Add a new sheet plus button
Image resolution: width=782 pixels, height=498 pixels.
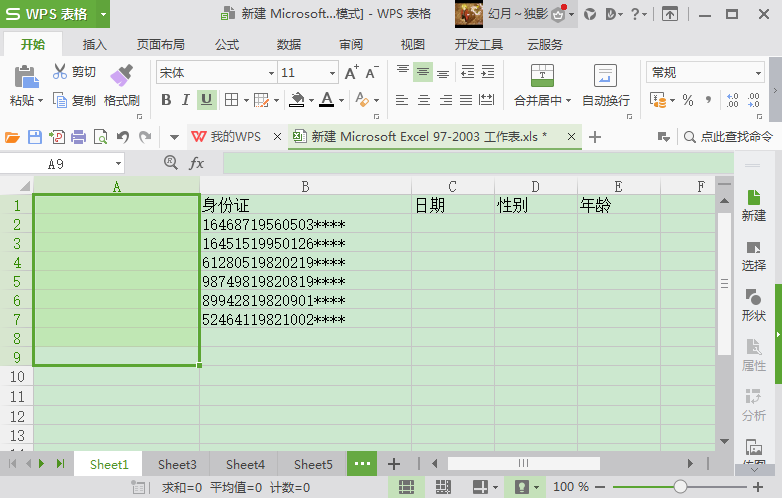394,464
